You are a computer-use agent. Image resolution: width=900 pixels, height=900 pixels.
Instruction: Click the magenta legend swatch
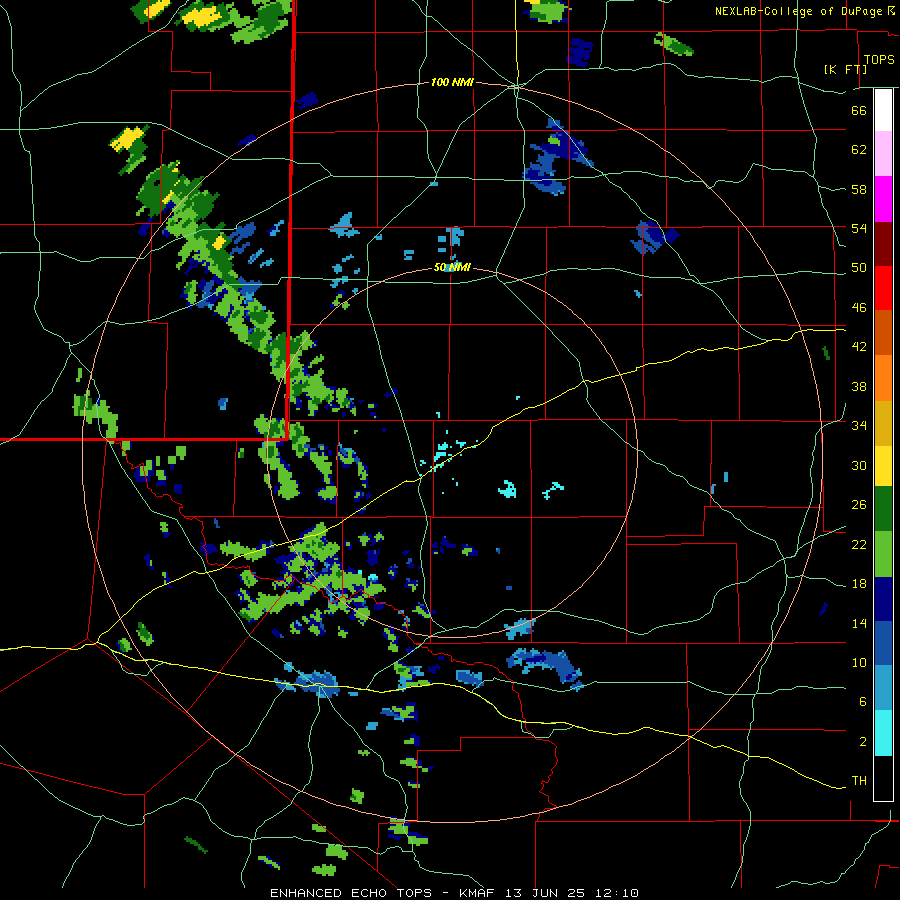883,199
